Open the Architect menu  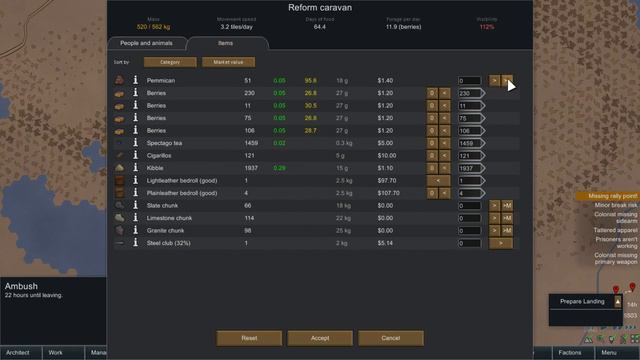pyautogui.click(x=21, y=353)
